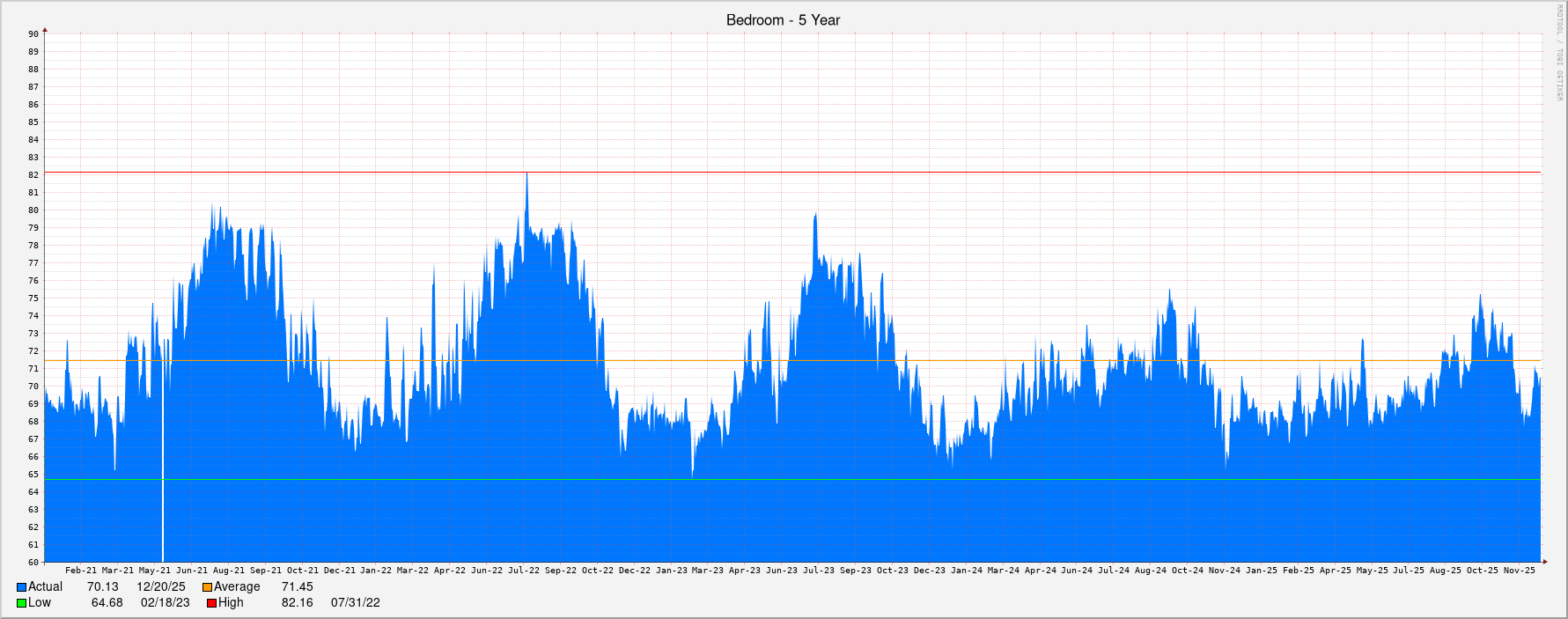Click the highest peak tip near Jul-22

(x=526, y=174)
